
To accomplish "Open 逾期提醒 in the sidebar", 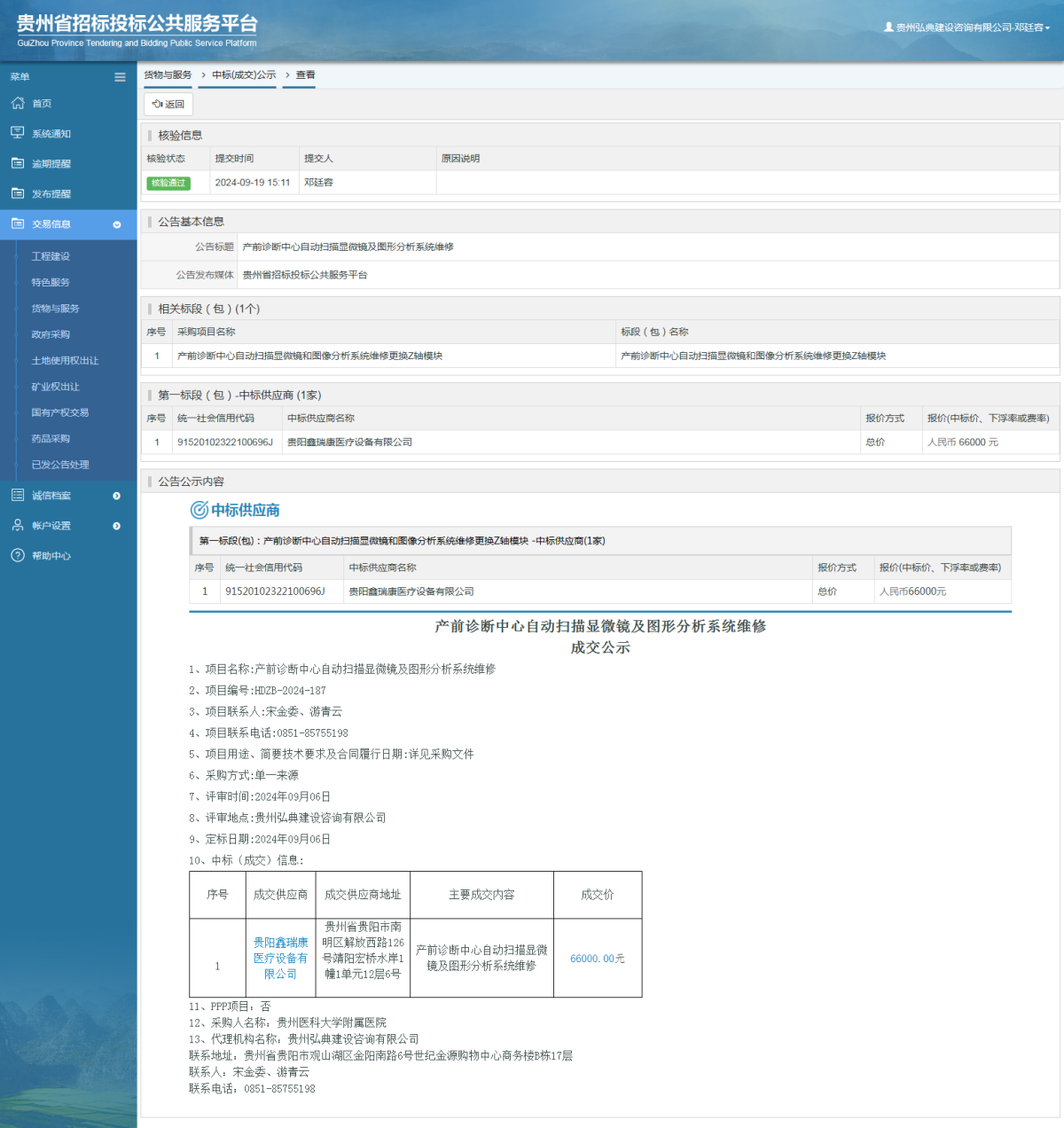I will 51,164.
